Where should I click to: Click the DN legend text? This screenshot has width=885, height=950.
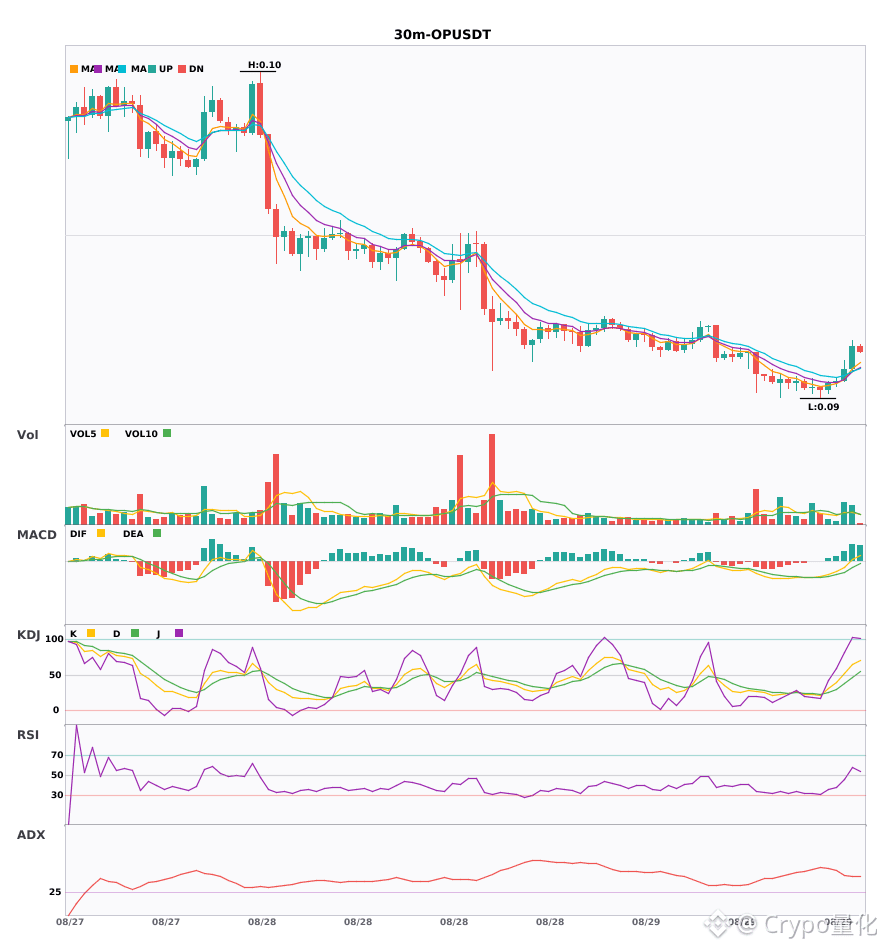(x=196, y=69)
